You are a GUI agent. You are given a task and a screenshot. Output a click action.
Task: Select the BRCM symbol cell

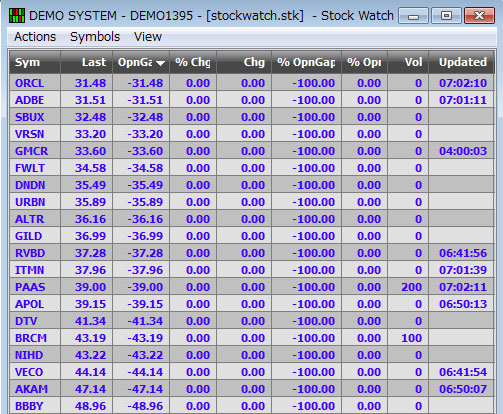[35, 338]
